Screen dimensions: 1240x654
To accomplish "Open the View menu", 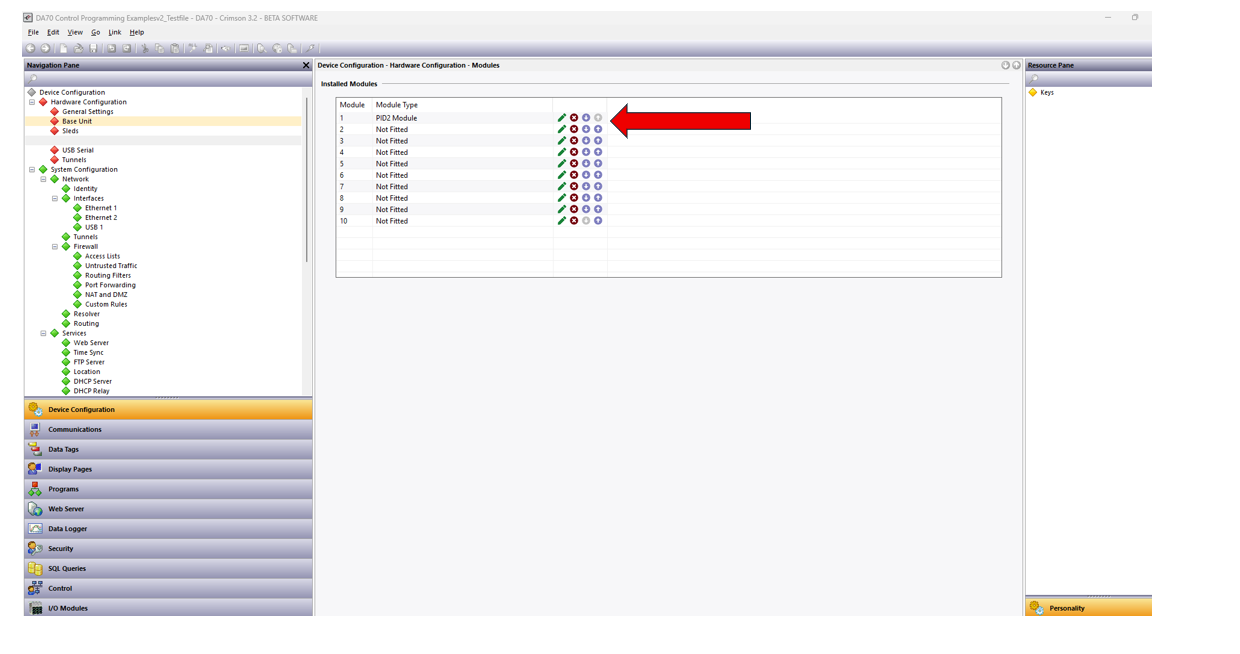I will 75,32.
